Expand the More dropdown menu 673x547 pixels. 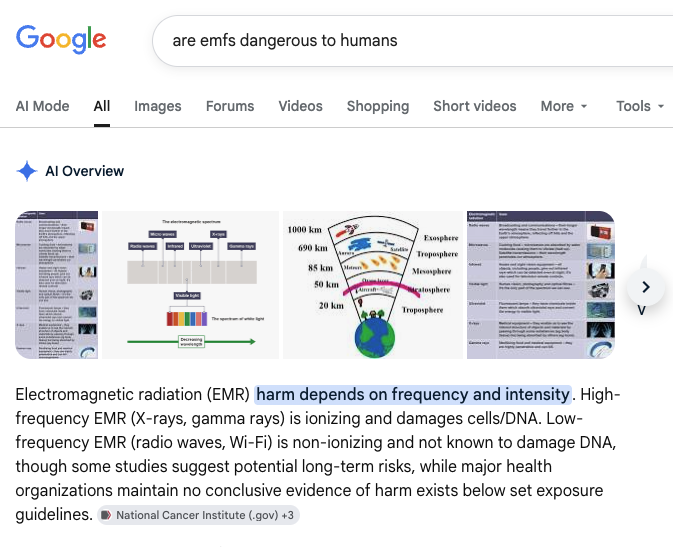(x=564, y=106)
